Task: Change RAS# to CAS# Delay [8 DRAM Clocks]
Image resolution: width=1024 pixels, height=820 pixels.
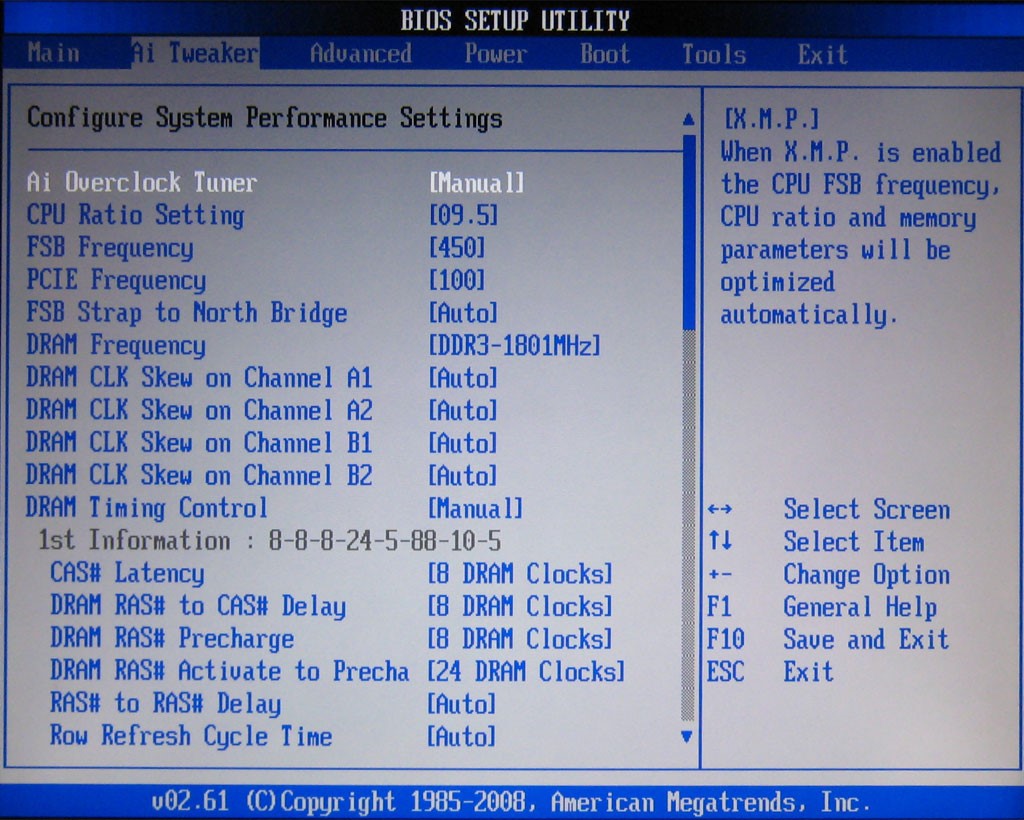Action: coord(520,607)
